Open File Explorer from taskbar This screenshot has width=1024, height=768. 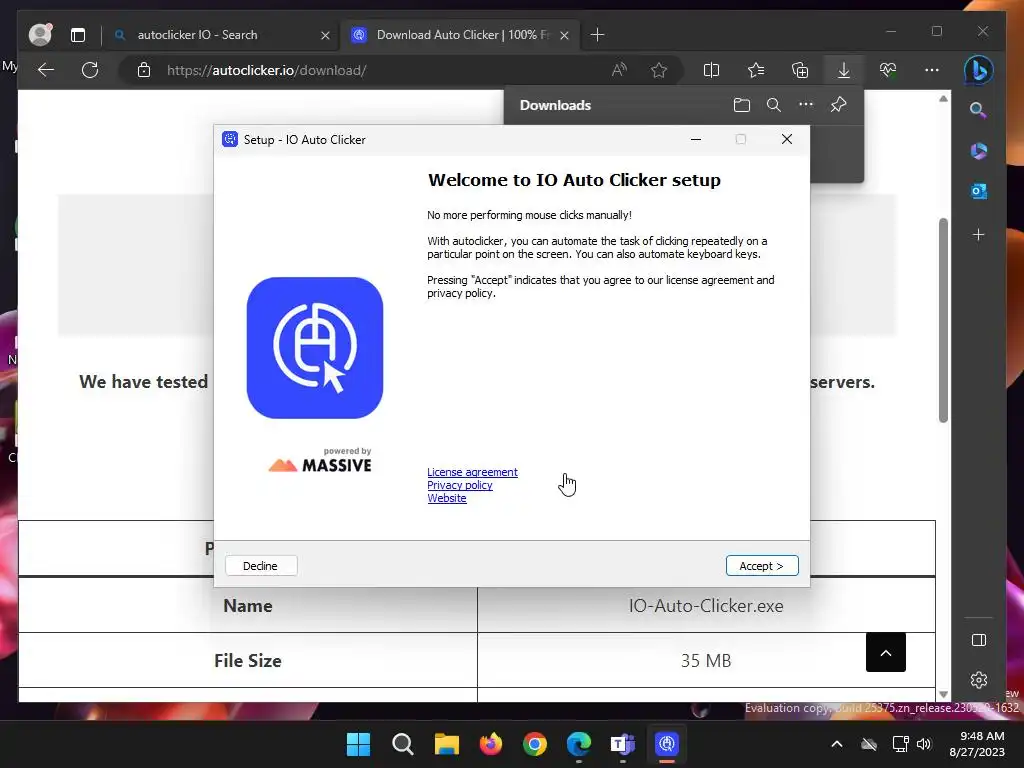(x=447, y=744)
